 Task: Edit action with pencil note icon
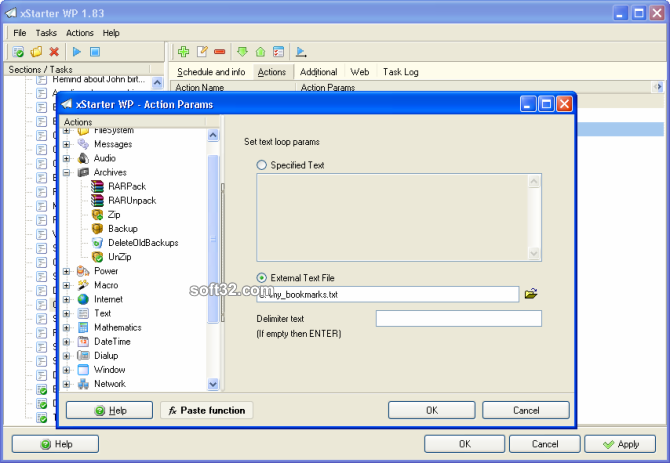click(202, 52)
